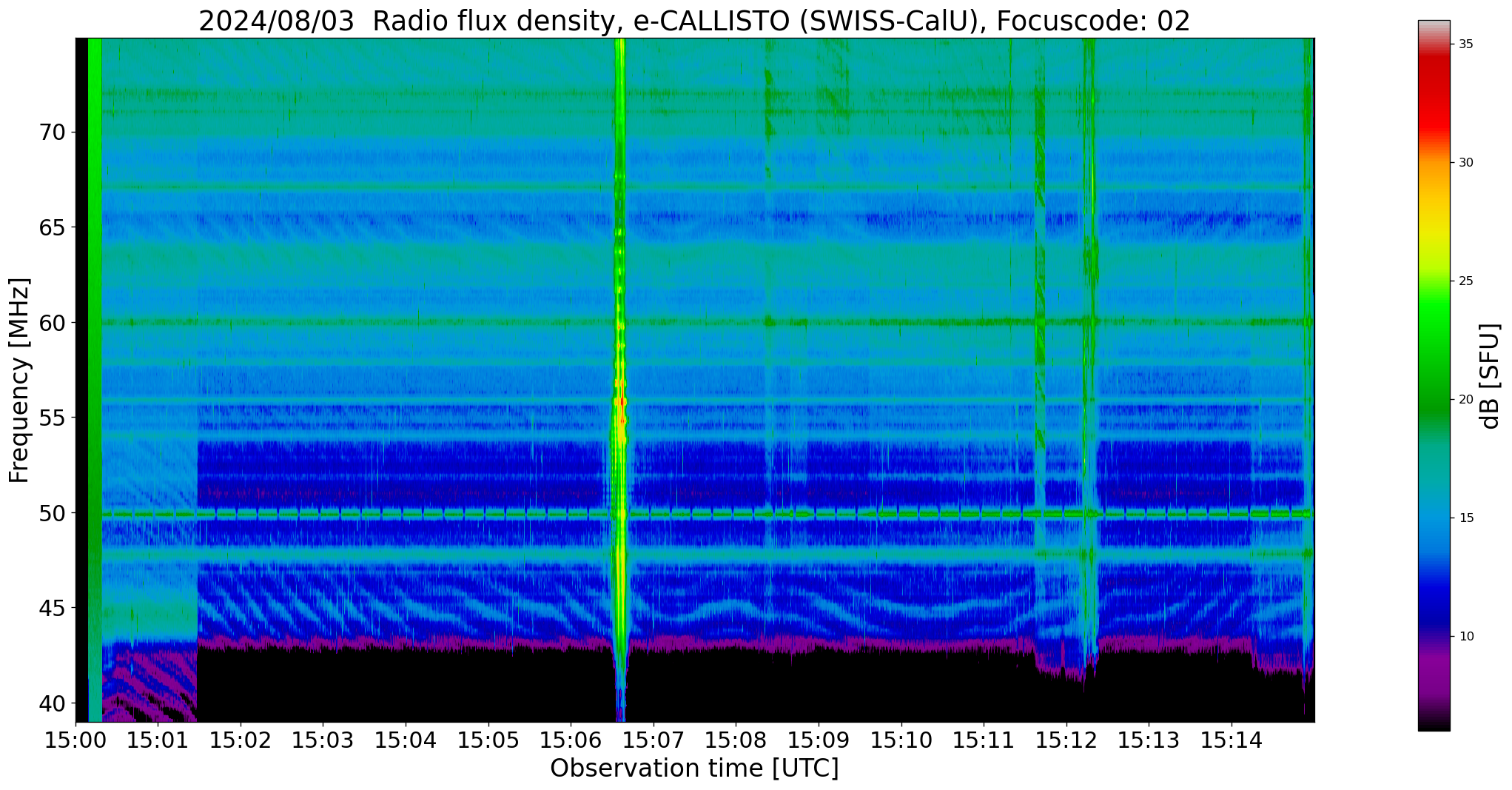Click the colorbar 10 tick label
Image resolution: width=1512 pixels, height=790 pixels.
[x=1466, y=636]
